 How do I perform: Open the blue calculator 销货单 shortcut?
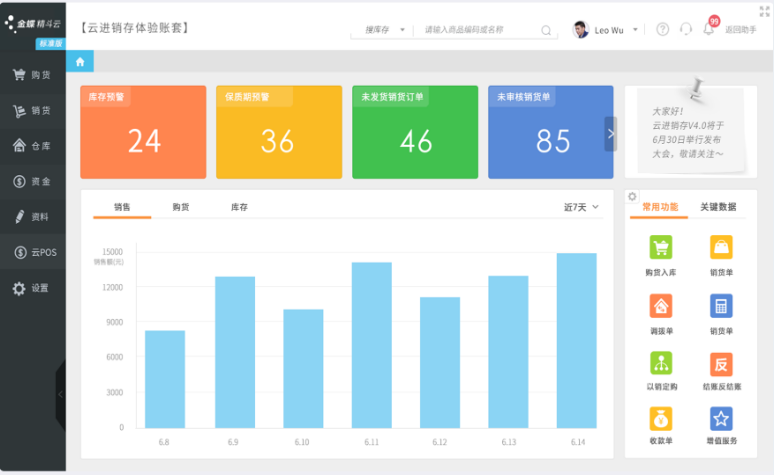[721, 306]
